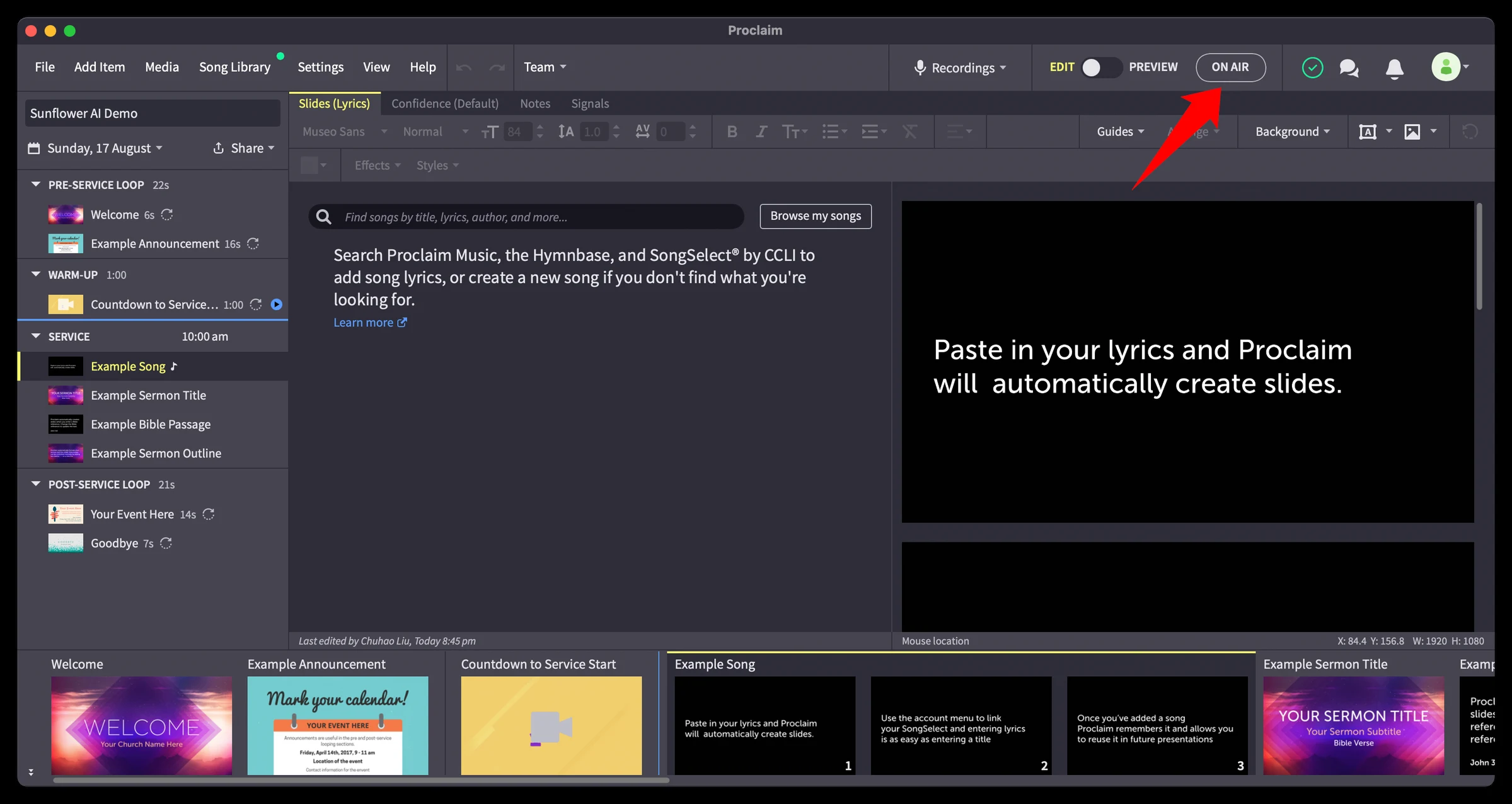1512x804 pixels.
Task: Open the Help menu
Action: click(x=422, y=67)
